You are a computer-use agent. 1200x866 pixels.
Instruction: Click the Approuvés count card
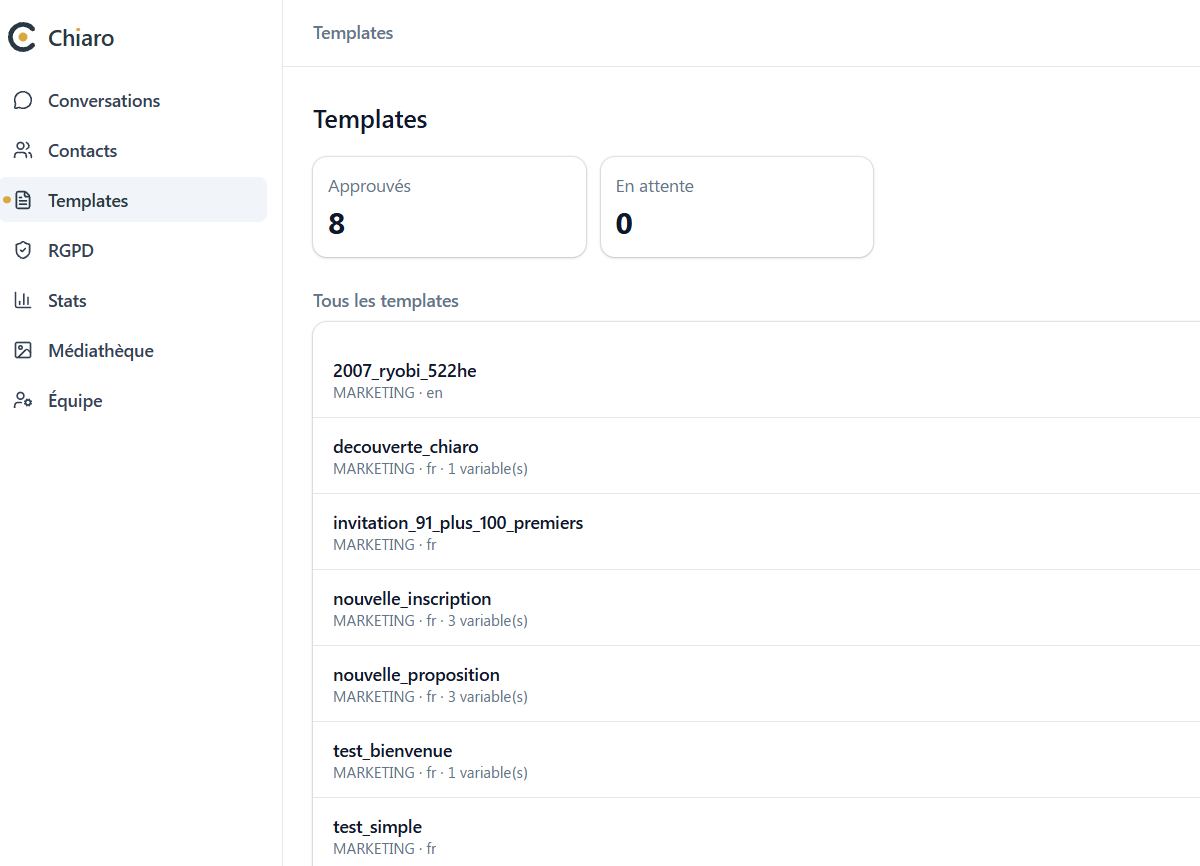[x=449, y=207]
